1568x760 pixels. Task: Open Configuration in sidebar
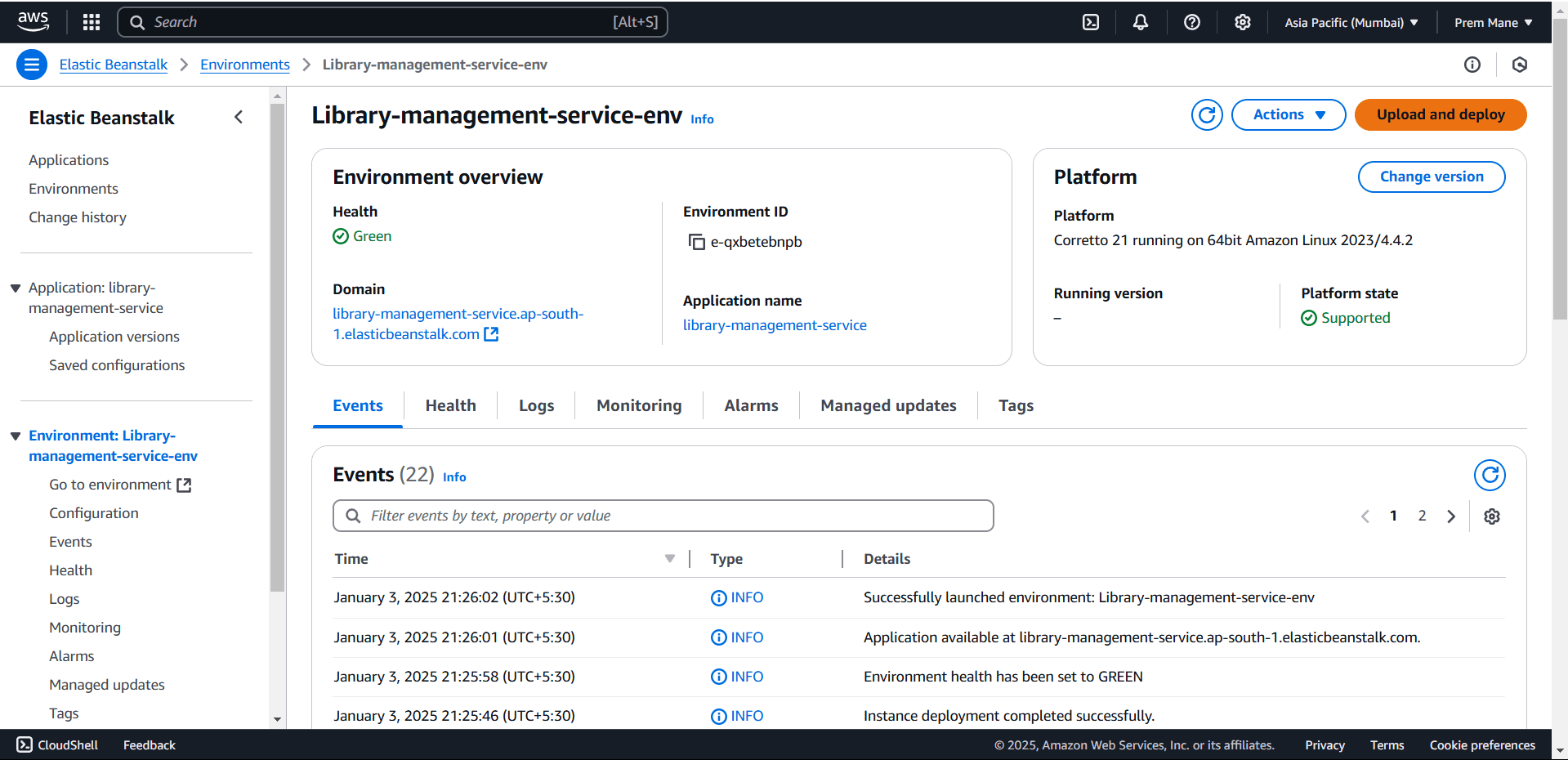pyautogui.click(x=94, y=513)
